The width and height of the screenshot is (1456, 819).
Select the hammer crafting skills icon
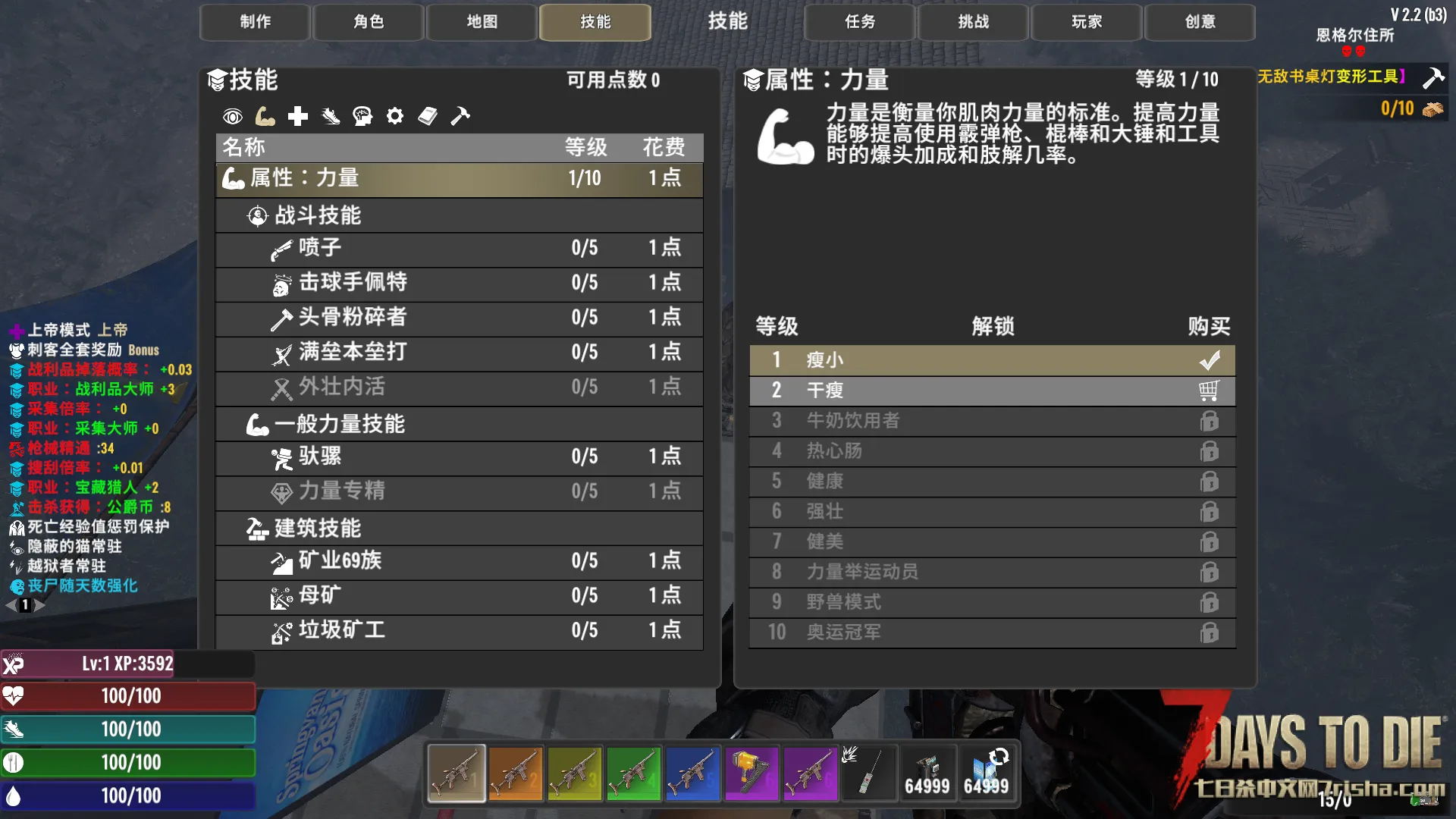[x=460, y=116]
